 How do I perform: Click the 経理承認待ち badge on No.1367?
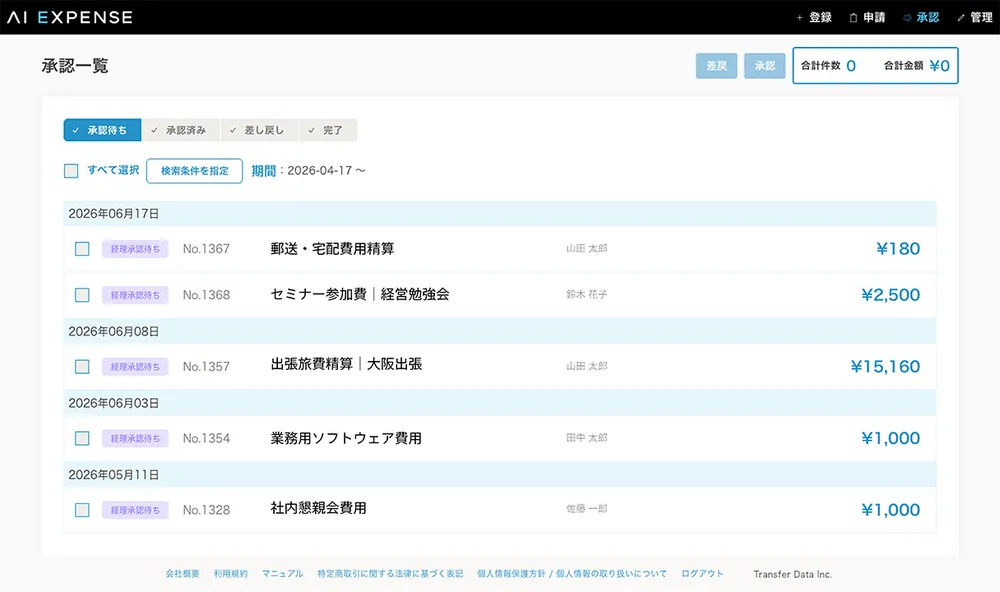click(135, 249)
